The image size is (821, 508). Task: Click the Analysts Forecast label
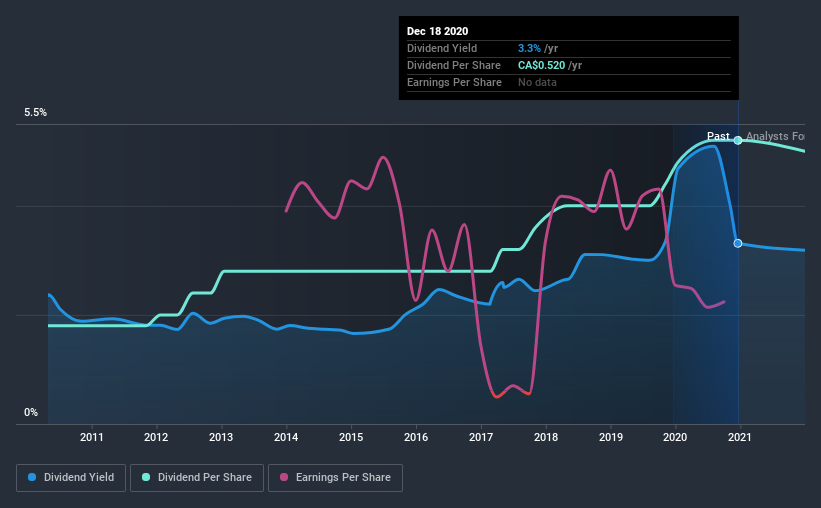[775, 136]
